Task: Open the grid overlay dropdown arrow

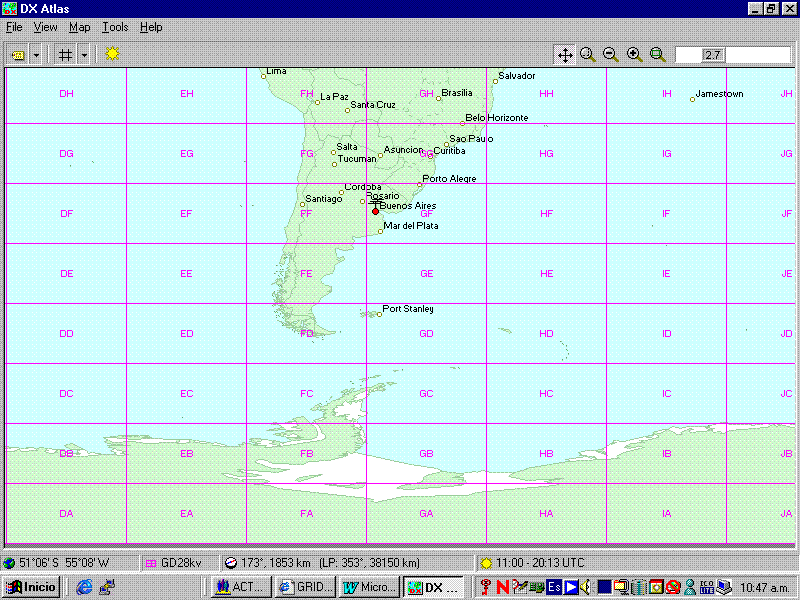Action: click(84, 55)
